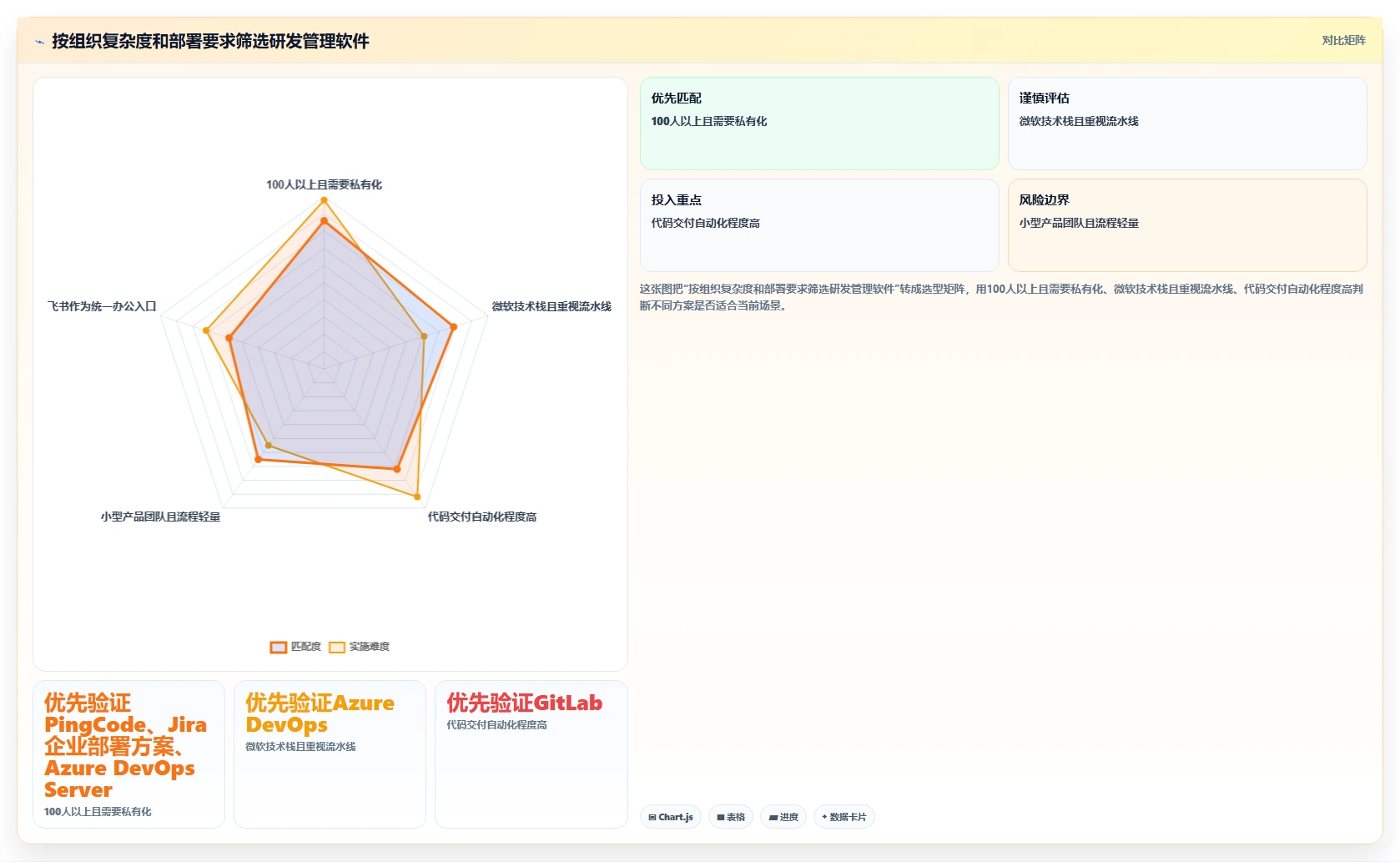Click radar axis label 飞书作为统一办公入口
The image size is (1400, 862).
click(102, 306)
